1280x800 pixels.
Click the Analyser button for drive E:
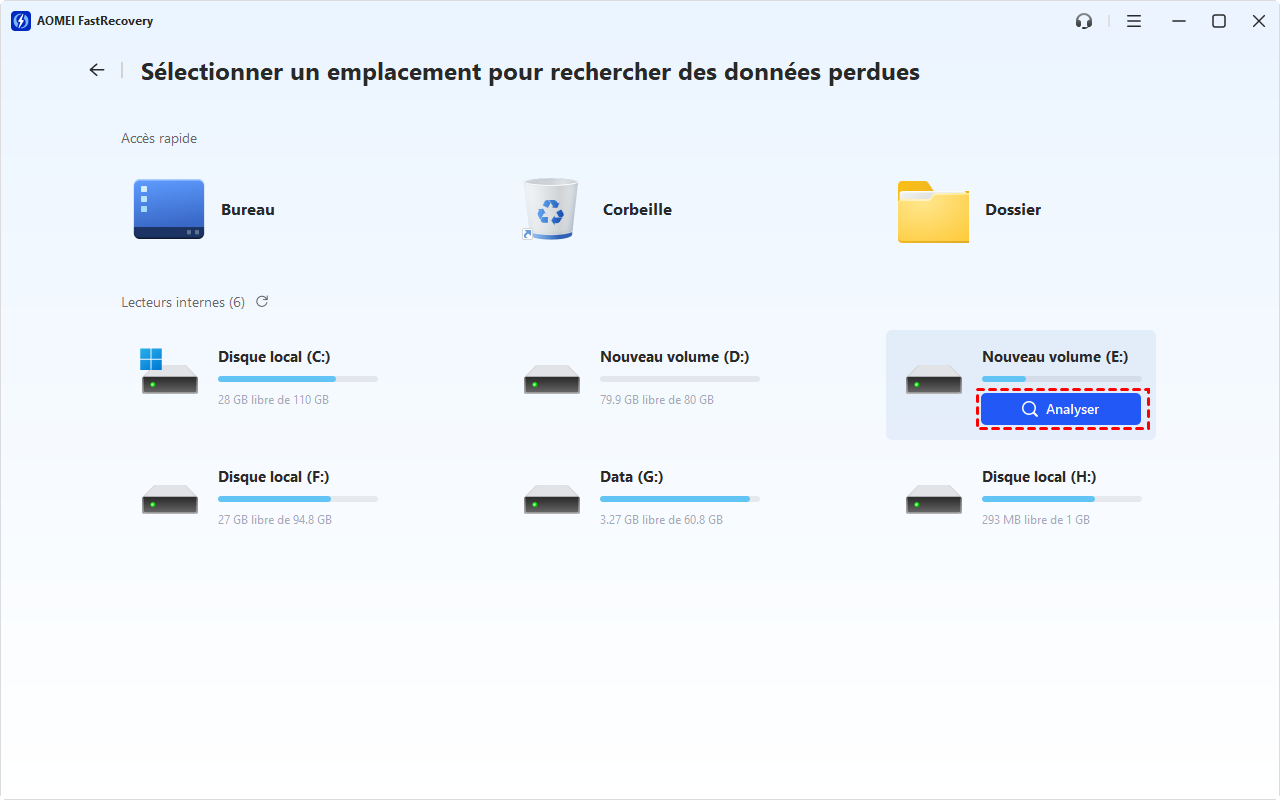pyautogui.click(x=1061, y=409)
